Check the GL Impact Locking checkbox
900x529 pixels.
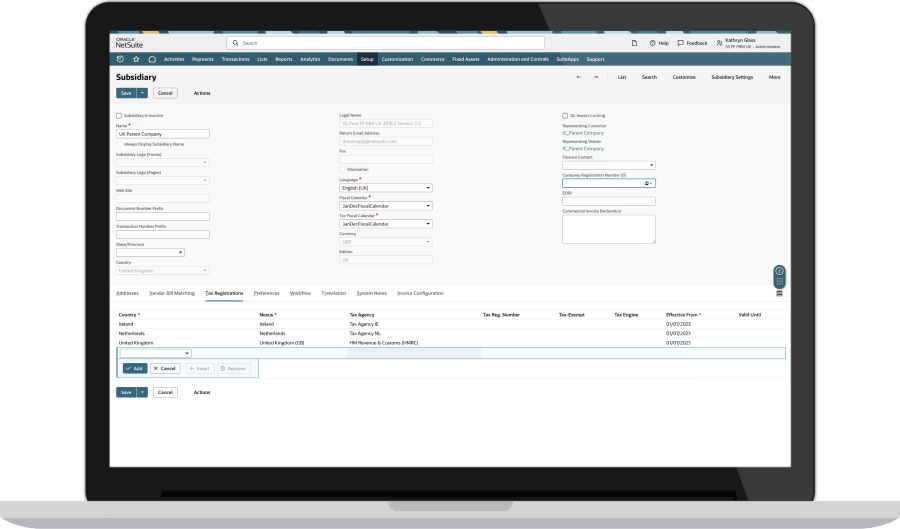565,115
